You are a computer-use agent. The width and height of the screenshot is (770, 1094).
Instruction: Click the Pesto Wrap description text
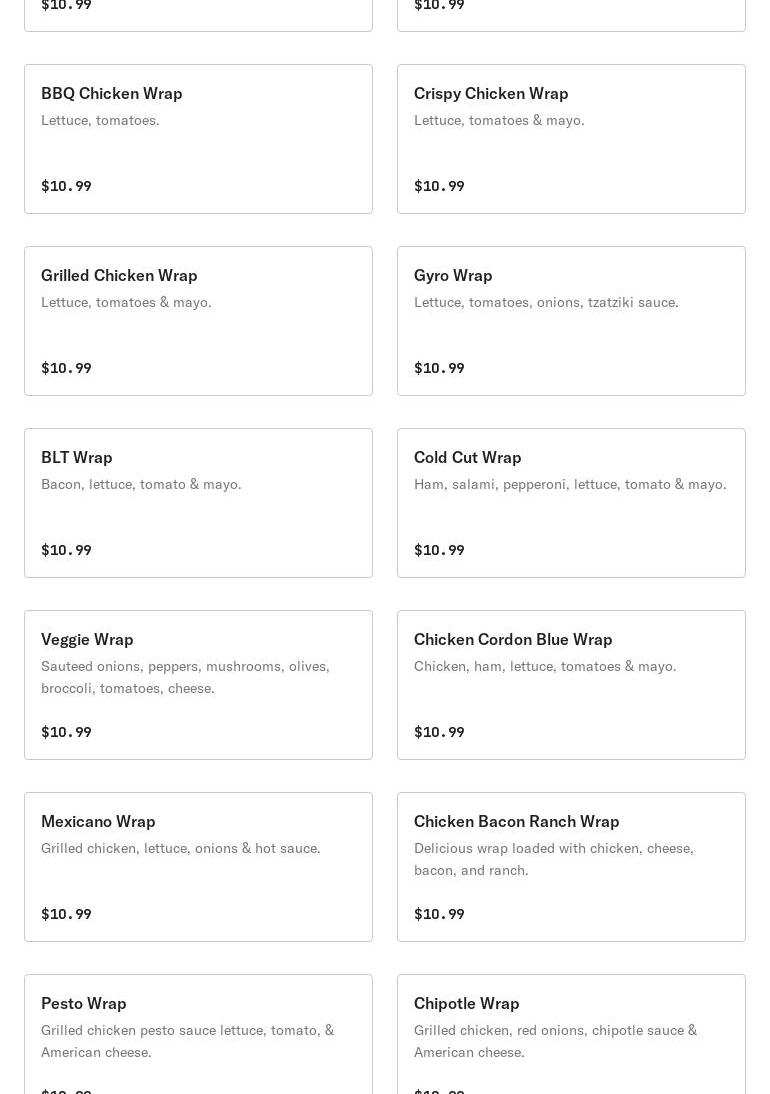click(187, 1041)
